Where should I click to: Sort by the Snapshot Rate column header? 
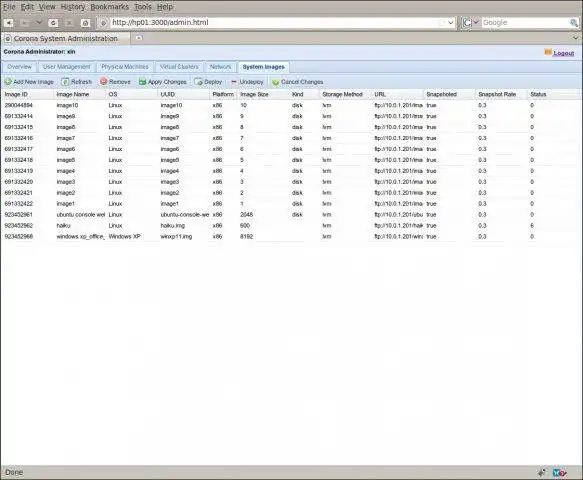pos(501,94)
